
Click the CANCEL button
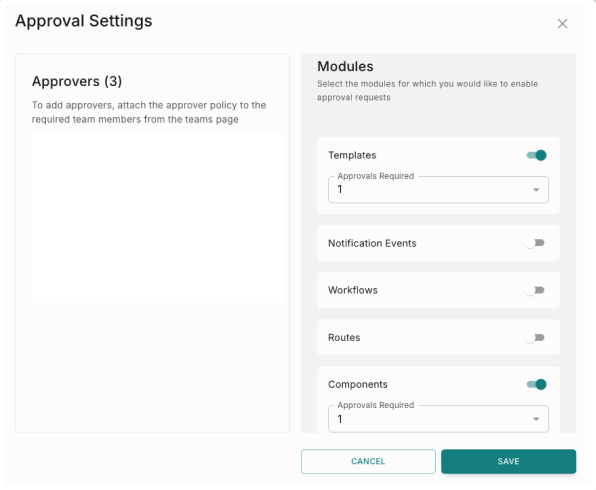pos(368,461)
